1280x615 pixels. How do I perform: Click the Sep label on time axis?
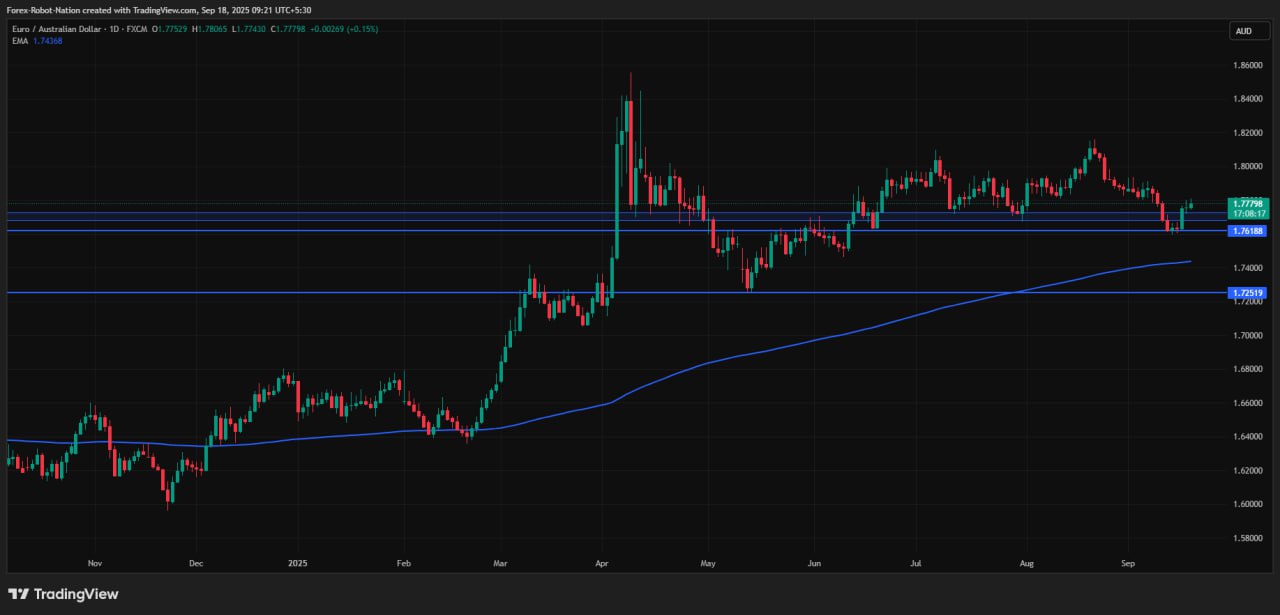[1129, 563]
